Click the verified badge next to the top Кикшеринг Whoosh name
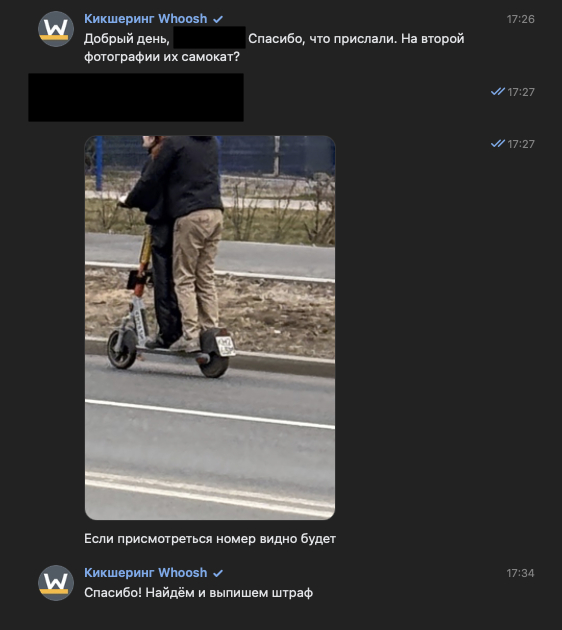 click(218, 19)
